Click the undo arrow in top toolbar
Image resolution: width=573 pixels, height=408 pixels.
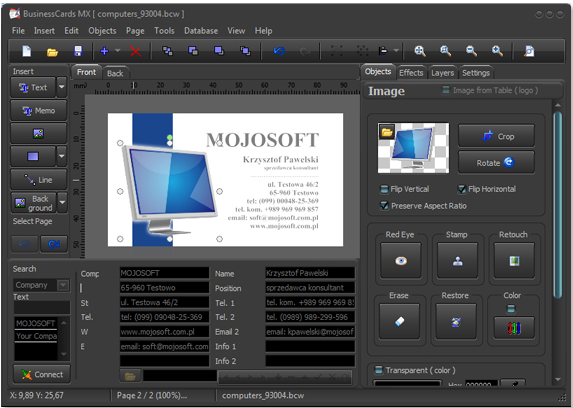pyautogui.click(x=279, y=51)
